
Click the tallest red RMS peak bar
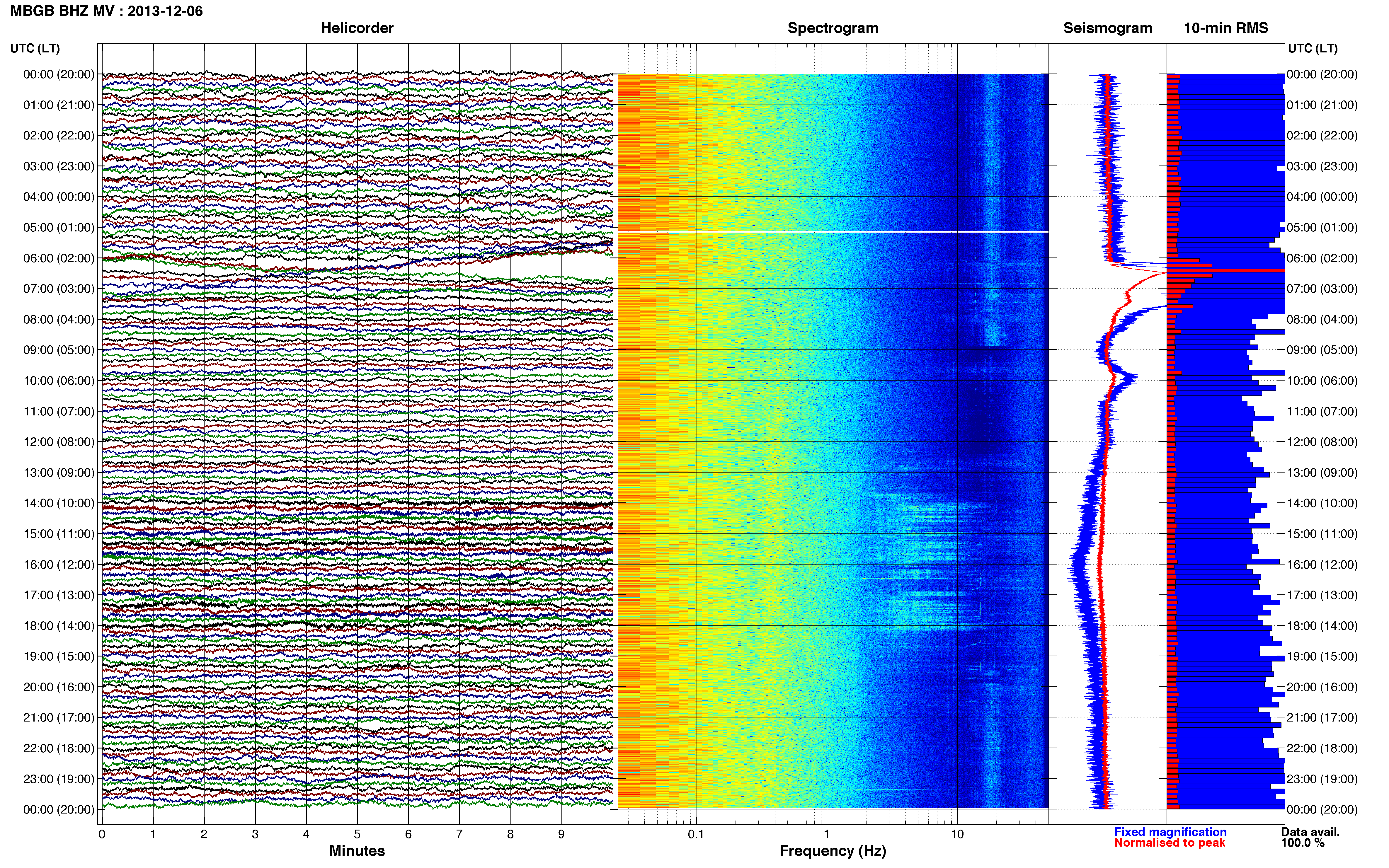tap(1225, 270)
